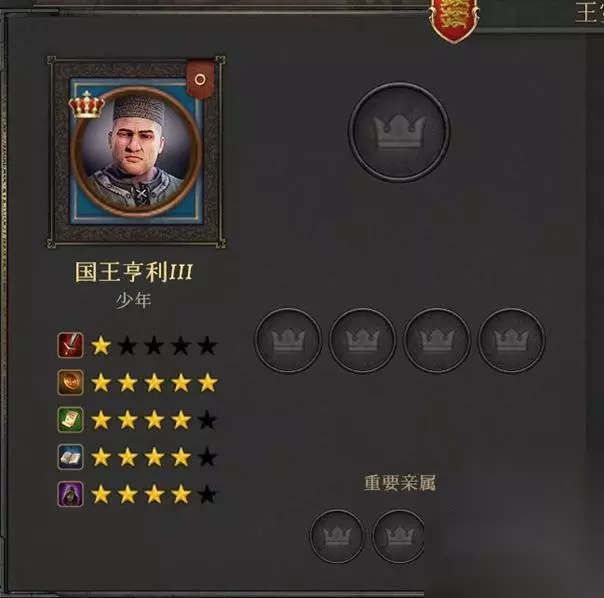Click the single gold star beside the sword icon

(101, 345)
